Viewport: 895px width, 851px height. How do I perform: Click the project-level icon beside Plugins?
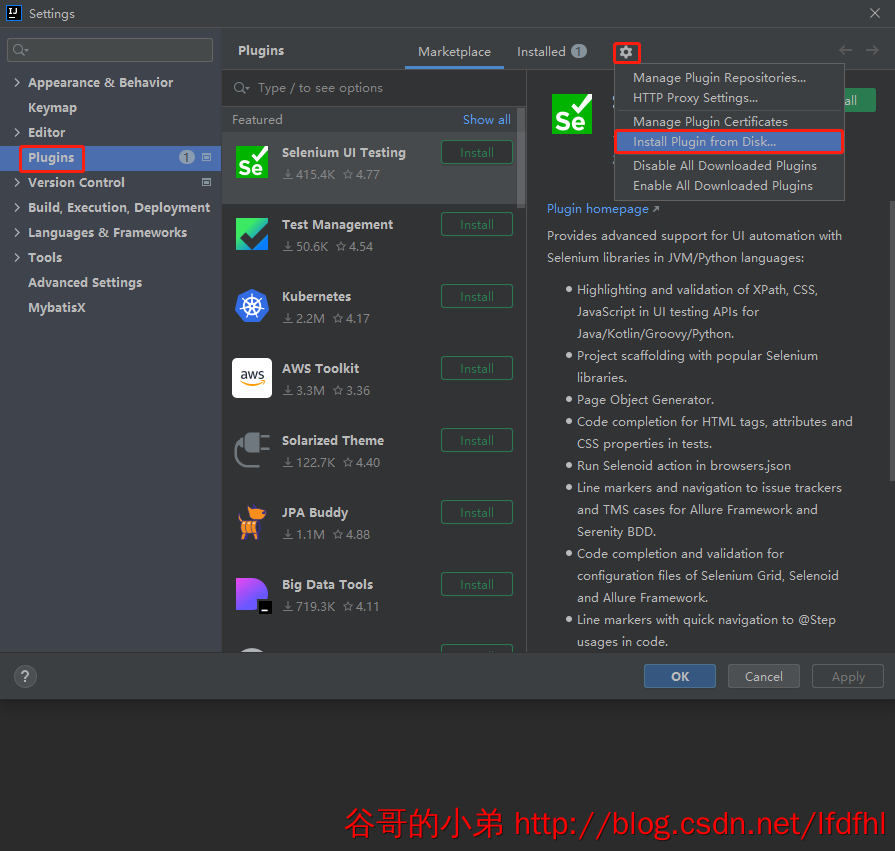coord(207,157)
